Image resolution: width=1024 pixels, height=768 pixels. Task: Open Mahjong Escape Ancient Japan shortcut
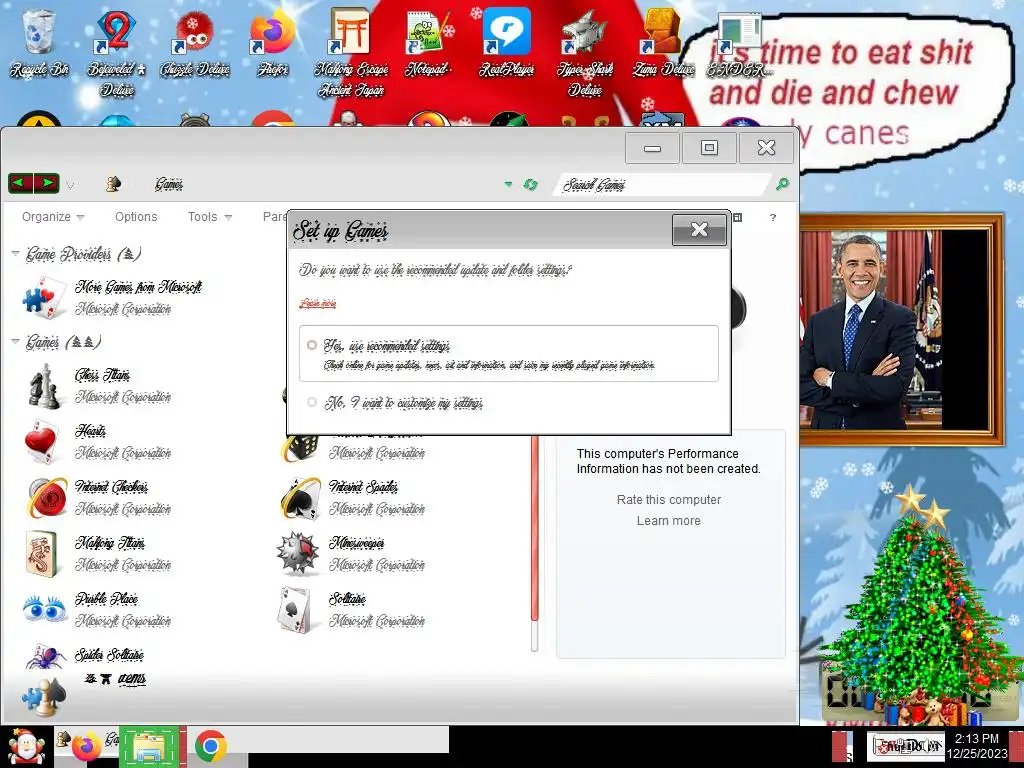tap(351, 52)
